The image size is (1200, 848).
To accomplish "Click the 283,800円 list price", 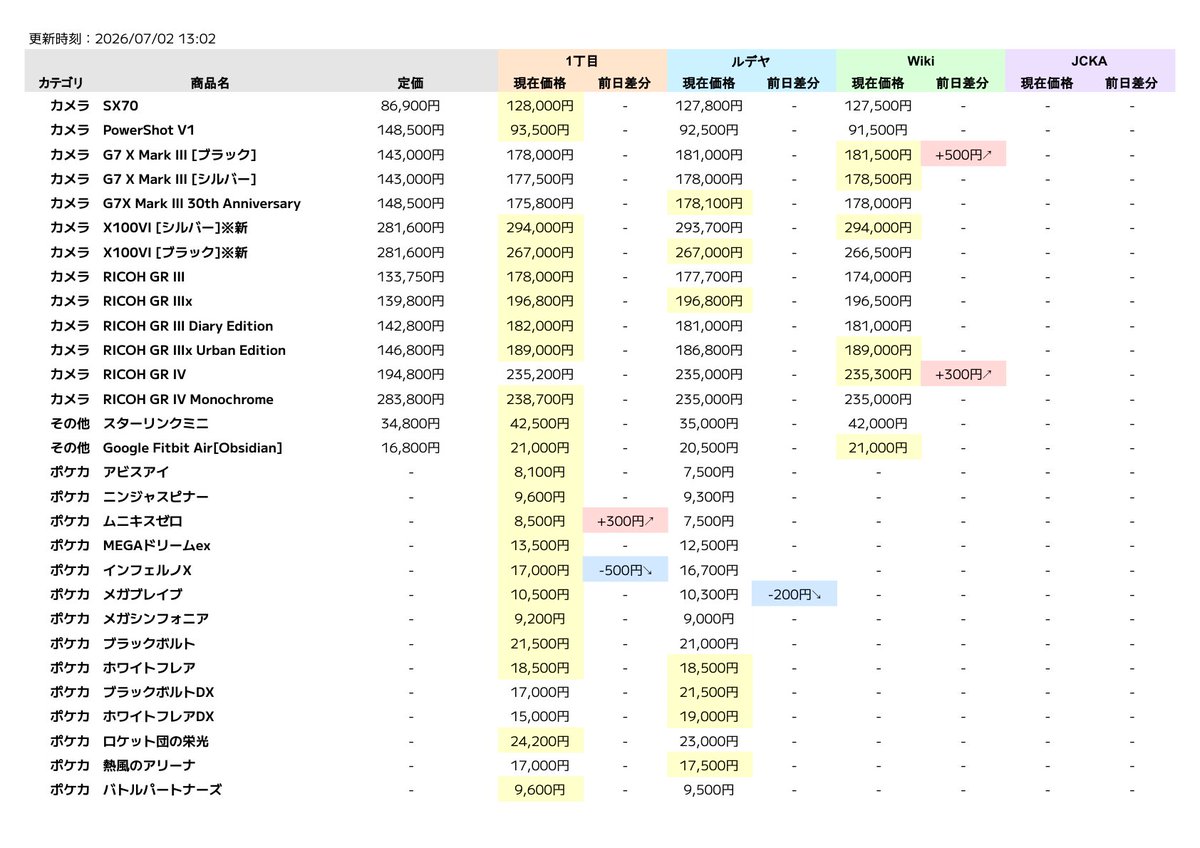I will point(411,399).
